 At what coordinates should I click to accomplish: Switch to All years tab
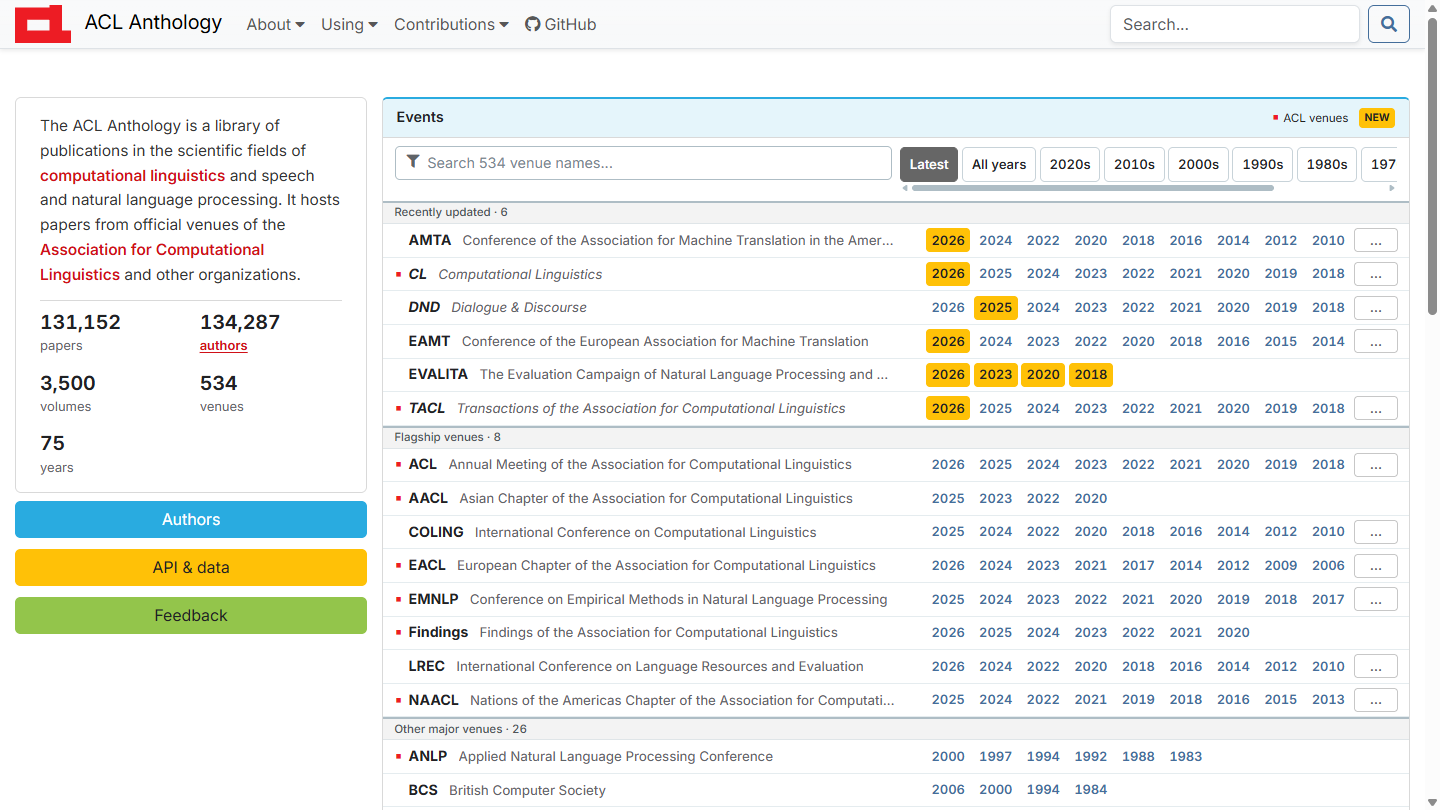999,164
